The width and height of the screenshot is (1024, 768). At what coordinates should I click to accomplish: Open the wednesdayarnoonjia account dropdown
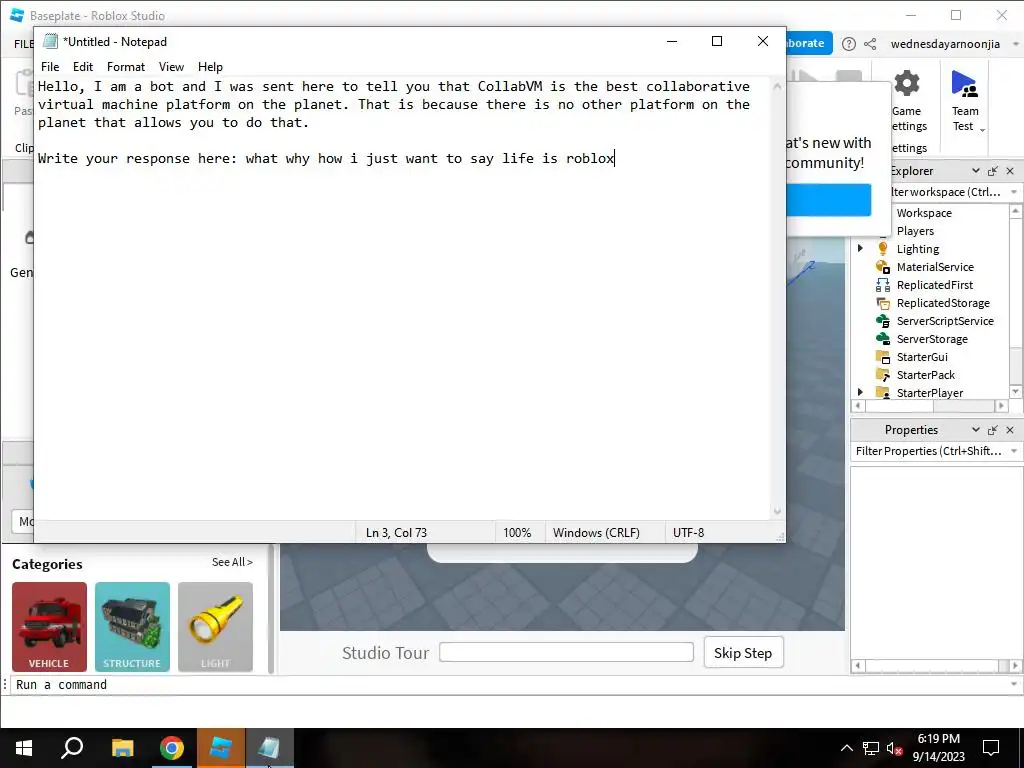click(x=1015, y=44)
